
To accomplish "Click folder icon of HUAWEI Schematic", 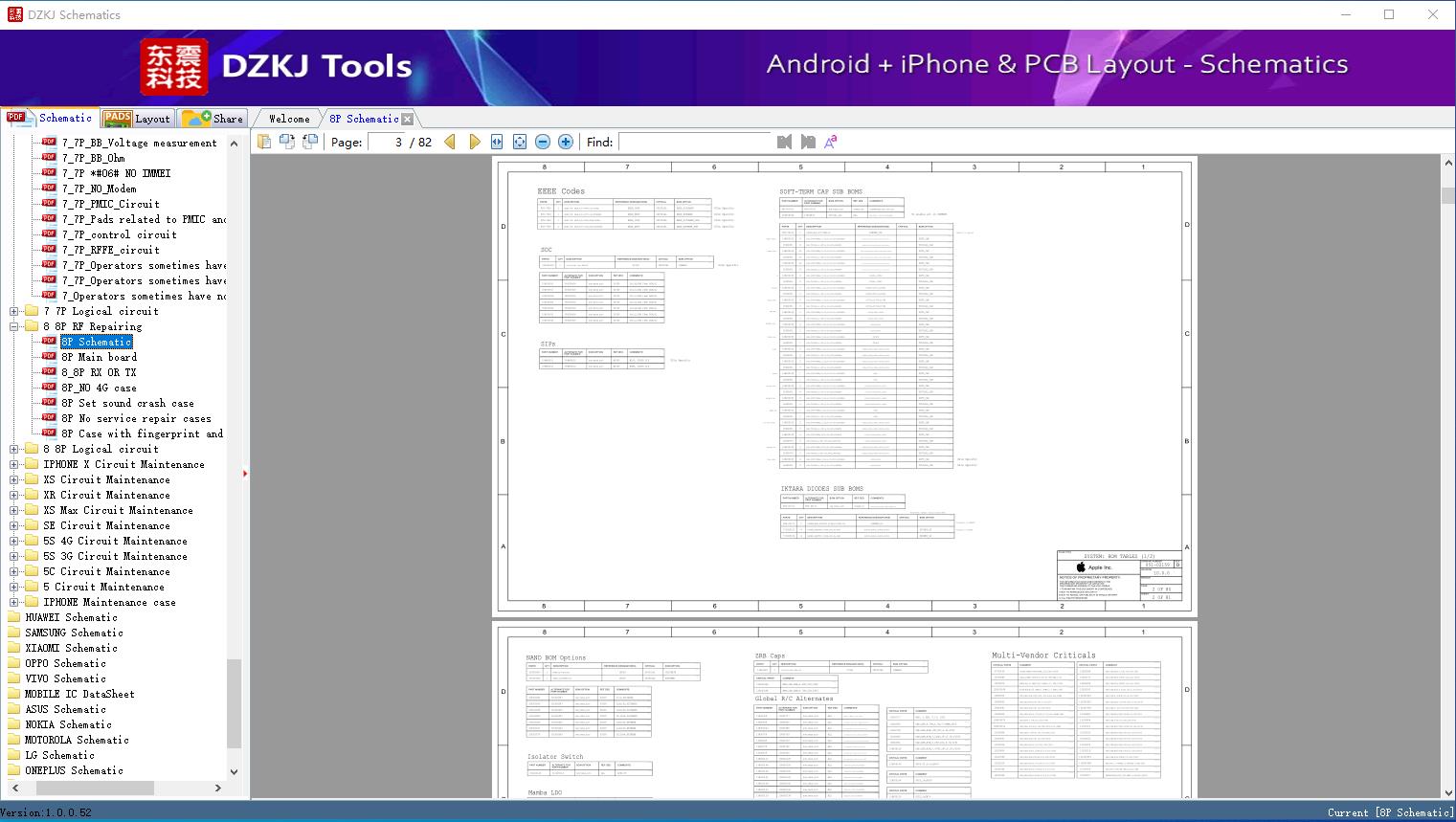I will click(x=14, y=617).
